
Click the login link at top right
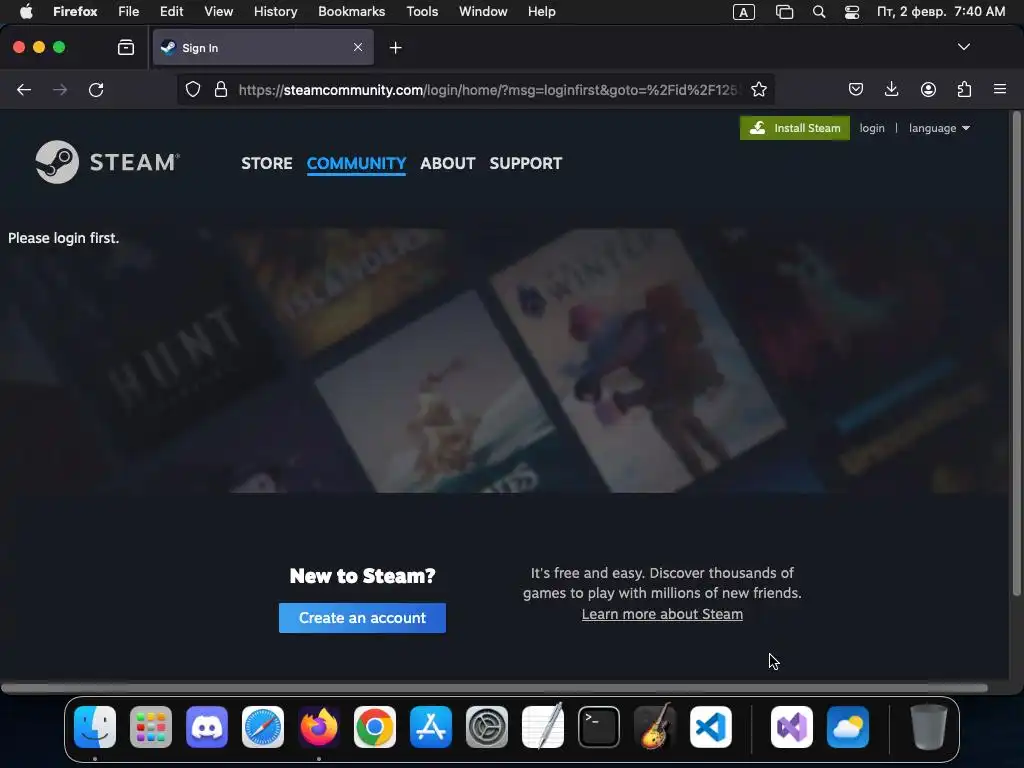[872, 128]
